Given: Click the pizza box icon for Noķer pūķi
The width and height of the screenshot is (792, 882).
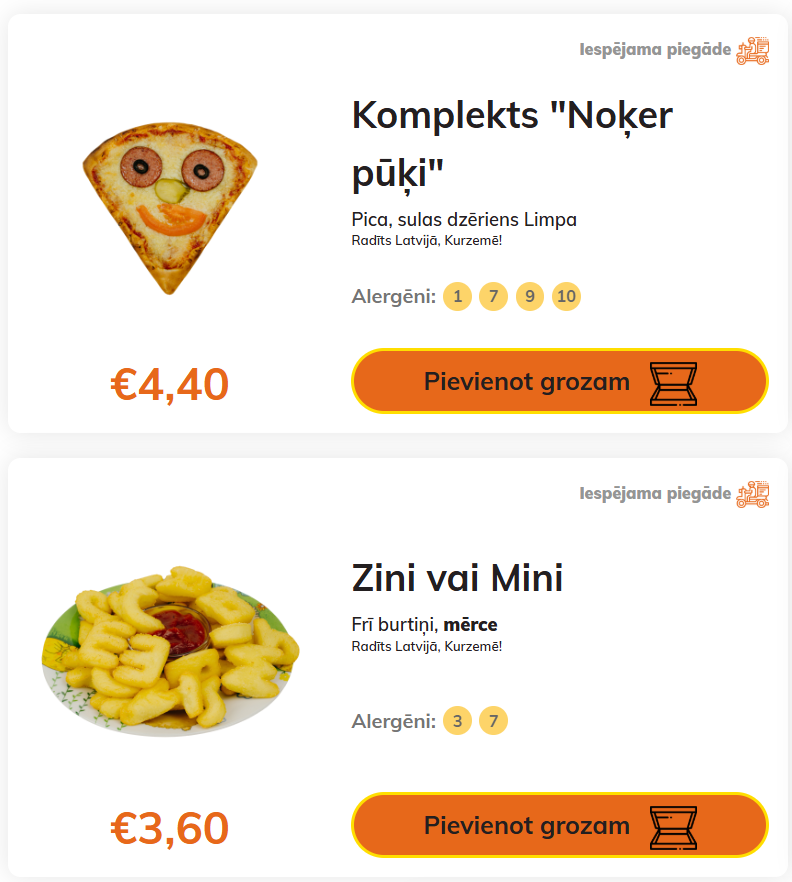Looking at the screenshot, I should 673,383.
